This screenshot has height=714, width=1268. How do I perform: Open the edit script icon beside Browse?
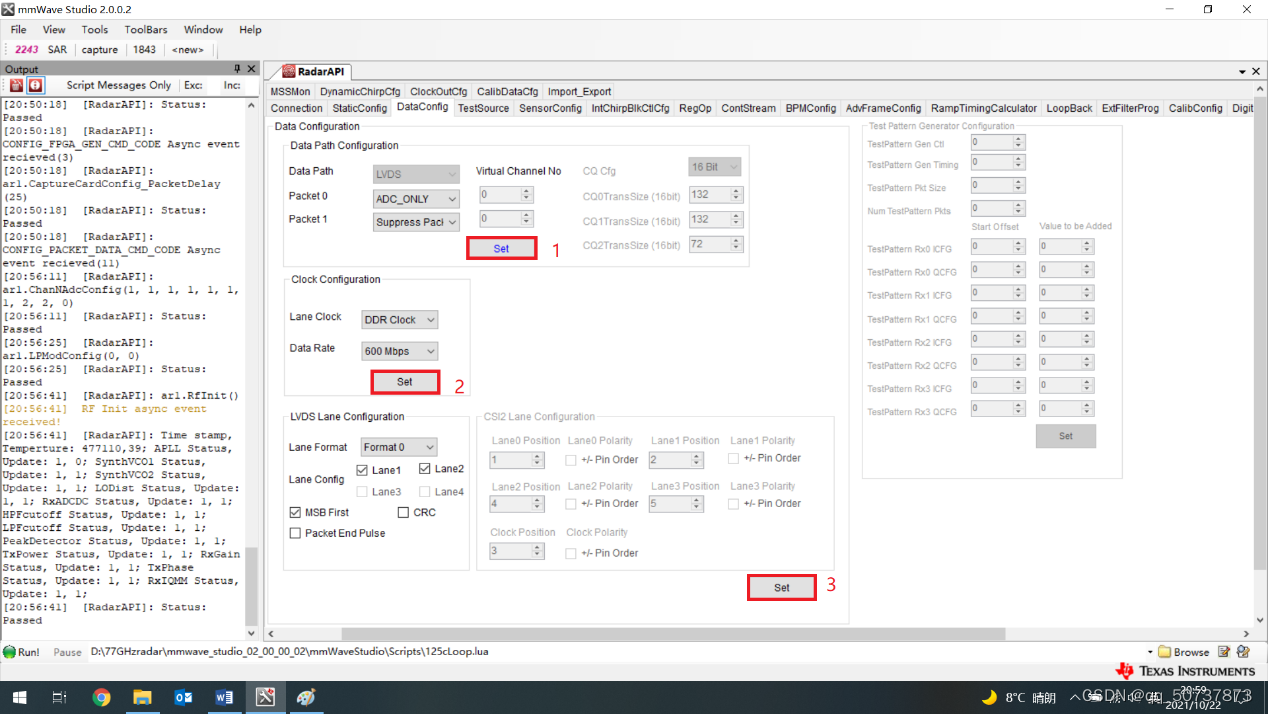[1224, 652]
